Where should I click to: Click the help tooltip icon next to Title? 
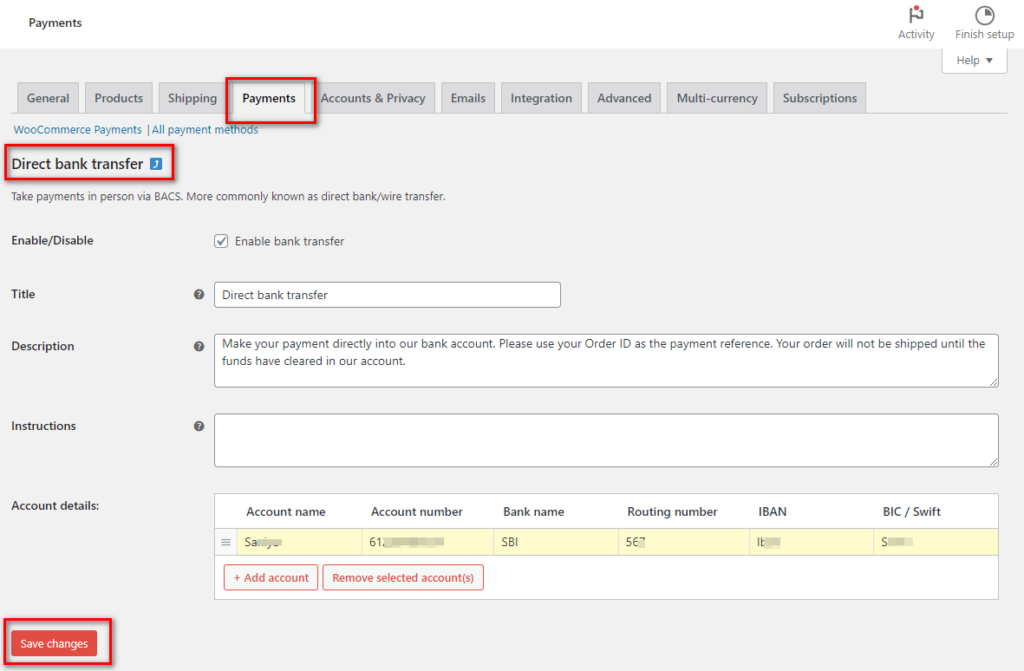(199, 295)
